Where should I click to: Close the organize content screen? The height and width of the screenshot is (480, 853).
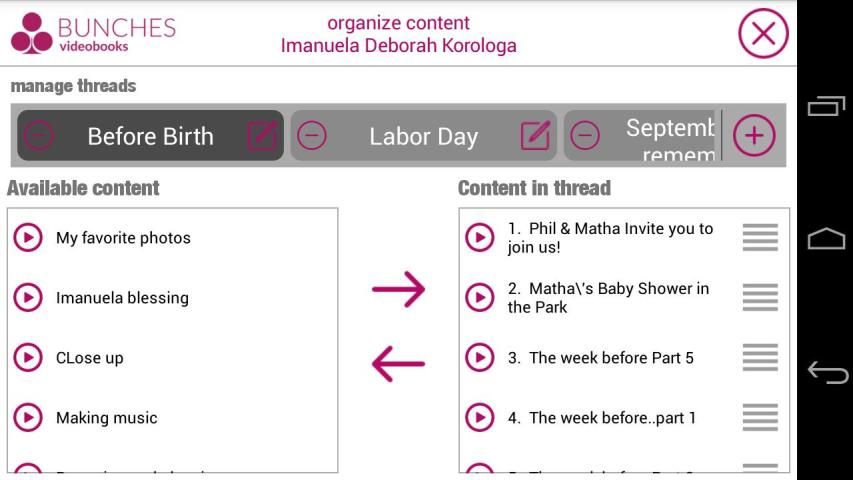point(763,34)
